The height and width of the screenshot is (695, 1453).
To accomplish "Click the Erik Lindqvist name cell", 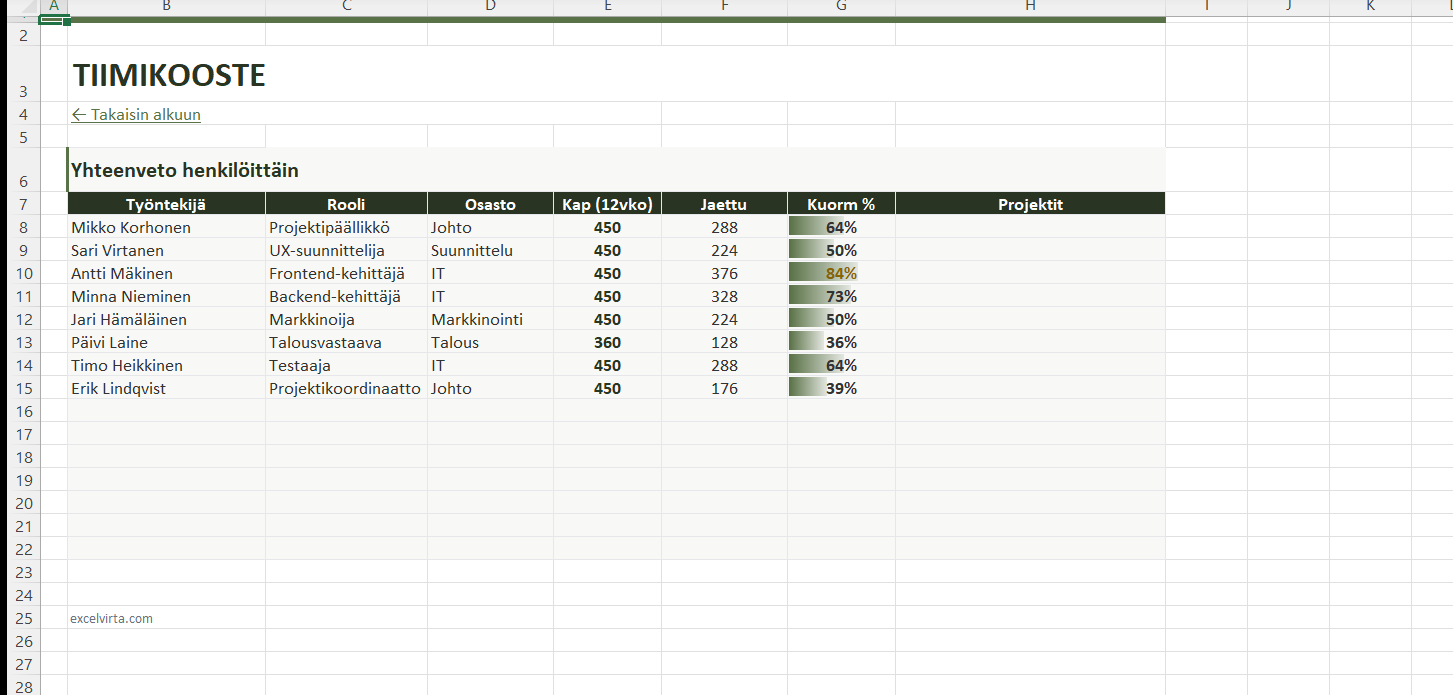I will coord(119,389).
